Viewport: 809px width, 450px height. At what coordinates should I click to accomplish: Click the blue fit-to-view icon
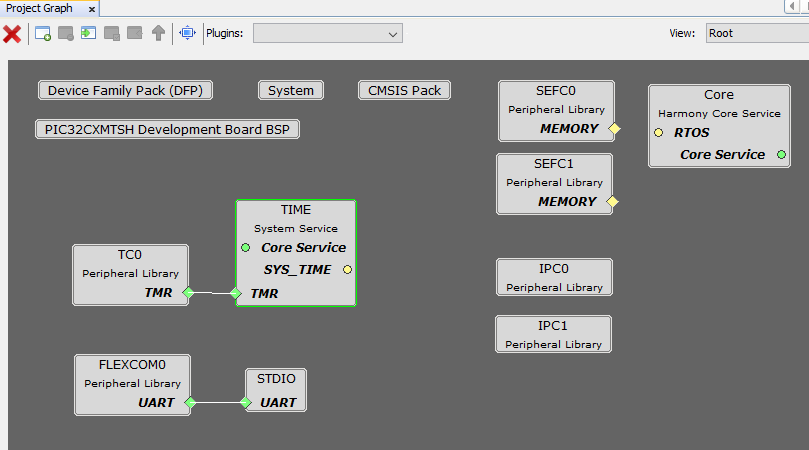point(187,34)
